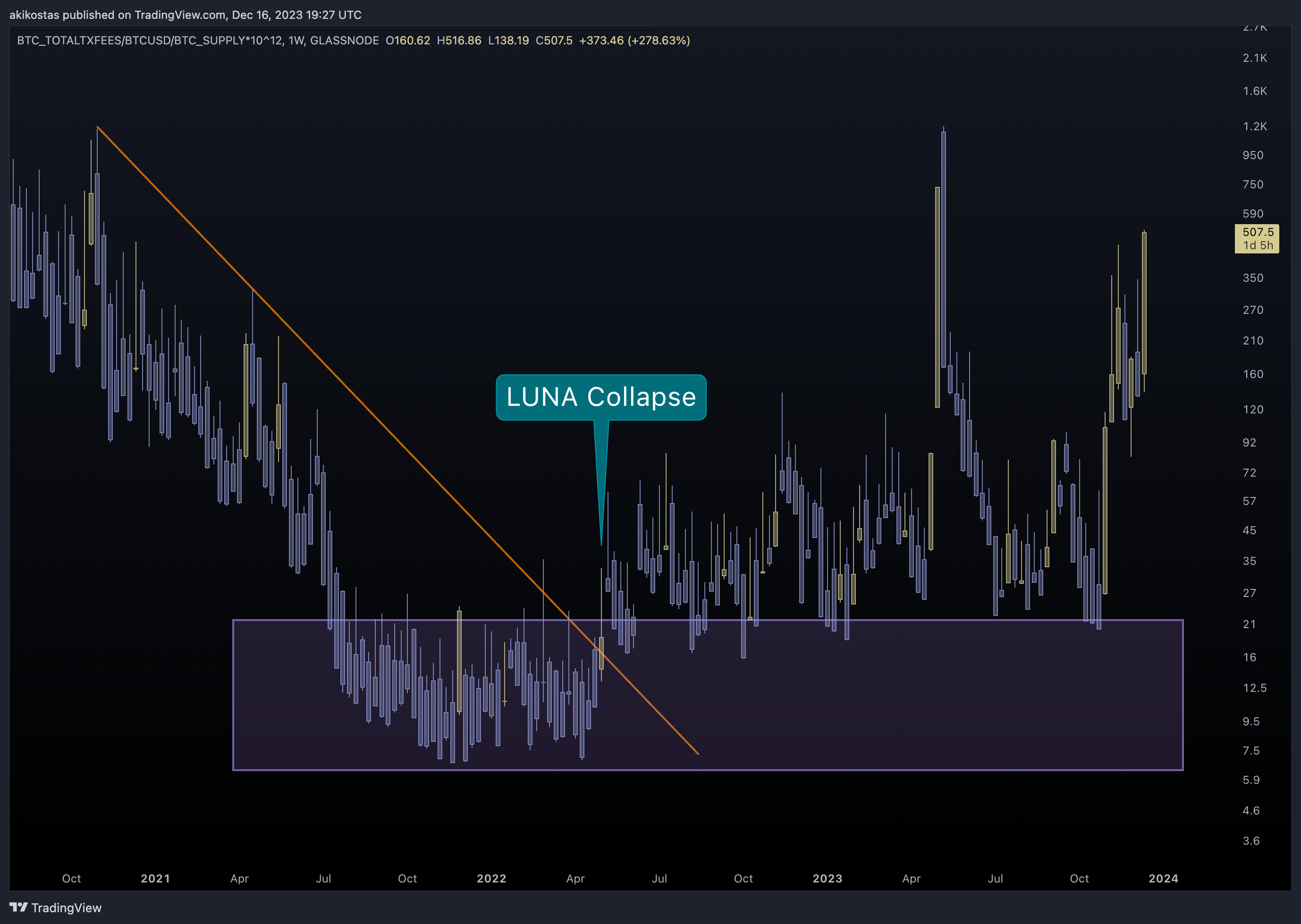This screenshot has height=924, width=1301.
Task: Click the 9.5 price axis label
Action: pos(1251,722)
